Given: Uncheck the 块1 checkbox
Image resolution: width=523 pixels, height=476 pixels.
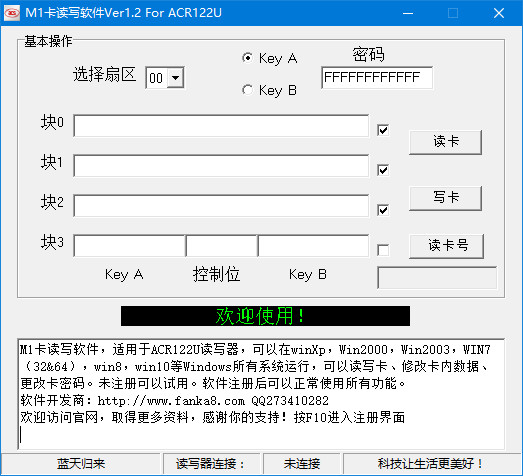Looking at the screenshot, I should (383, 170).
